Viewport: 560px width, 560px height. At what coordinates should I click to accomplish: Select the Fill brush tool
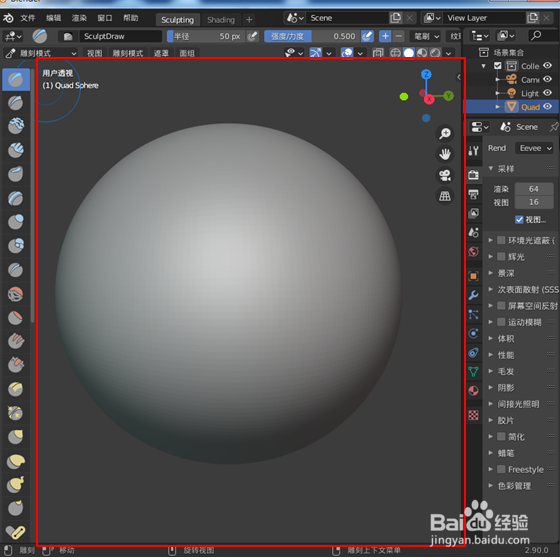click(16, 341)
